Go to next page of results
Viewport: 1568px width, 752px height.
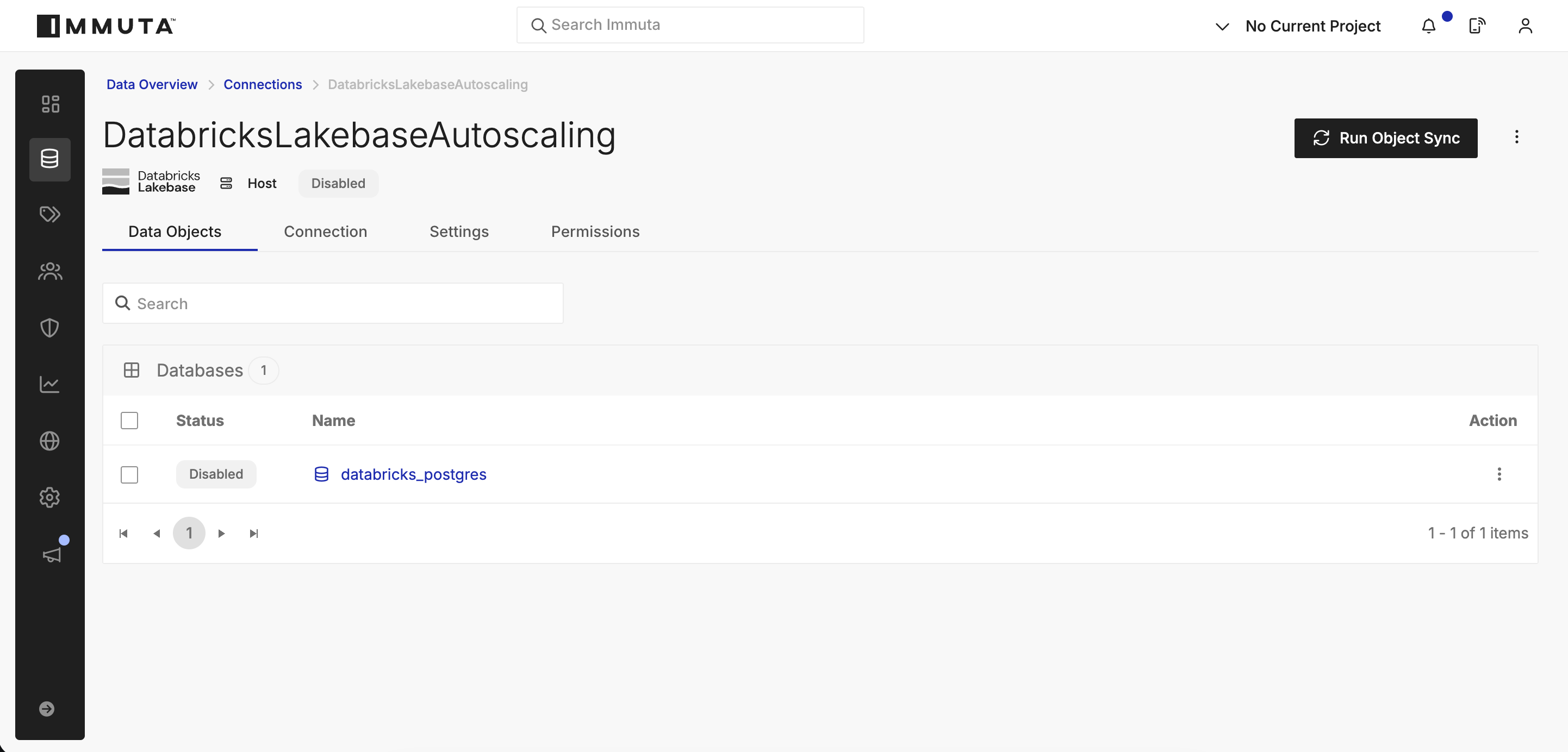[222, 534]
